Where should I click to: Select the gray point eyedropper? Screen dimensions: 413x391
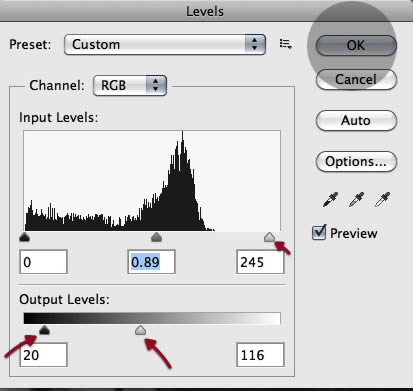click(x=356, y=199)
